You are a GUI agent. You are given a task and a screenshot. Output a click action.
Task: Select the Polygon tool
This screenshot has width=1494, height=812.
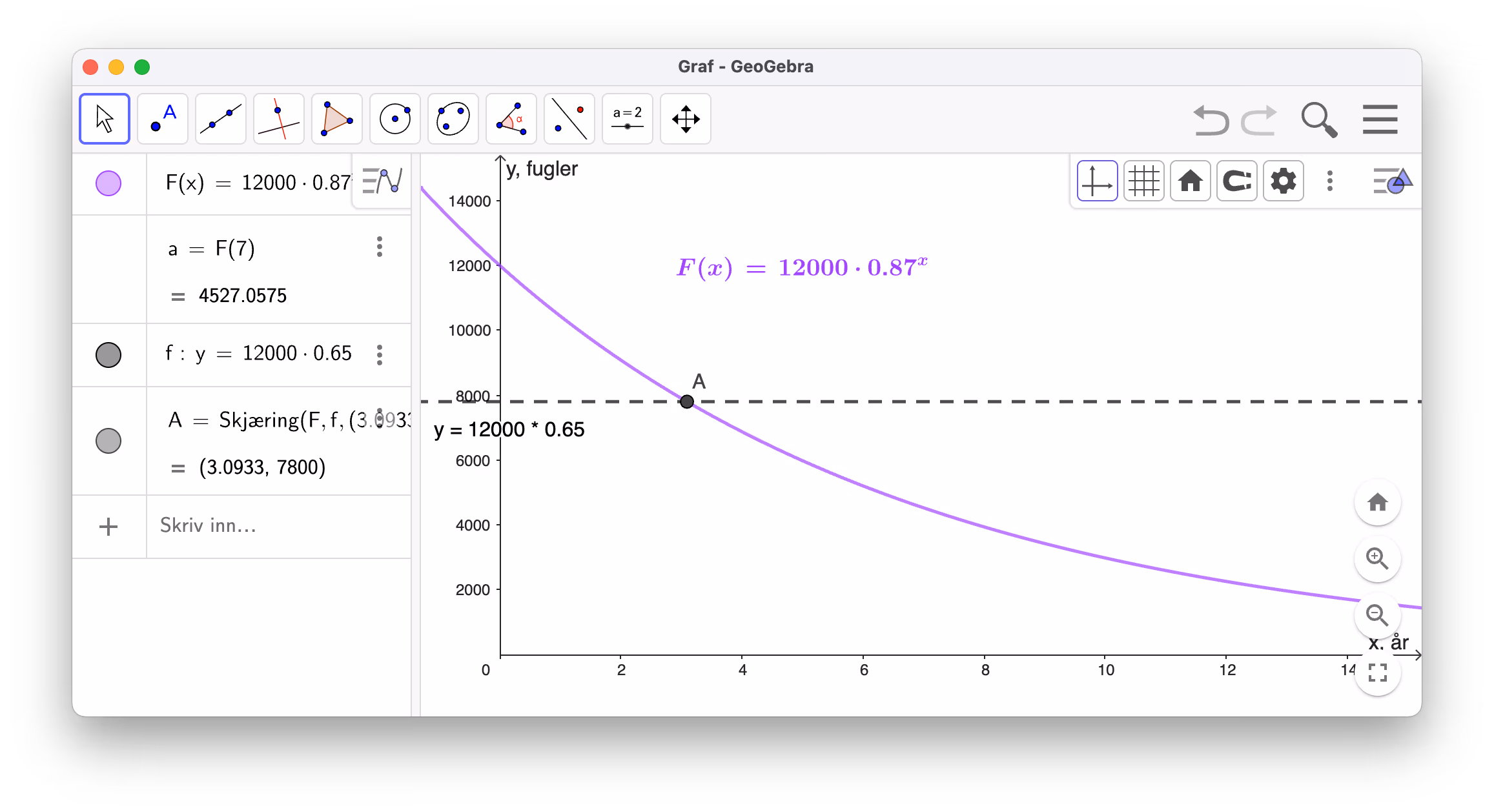(x=337, y=119)
